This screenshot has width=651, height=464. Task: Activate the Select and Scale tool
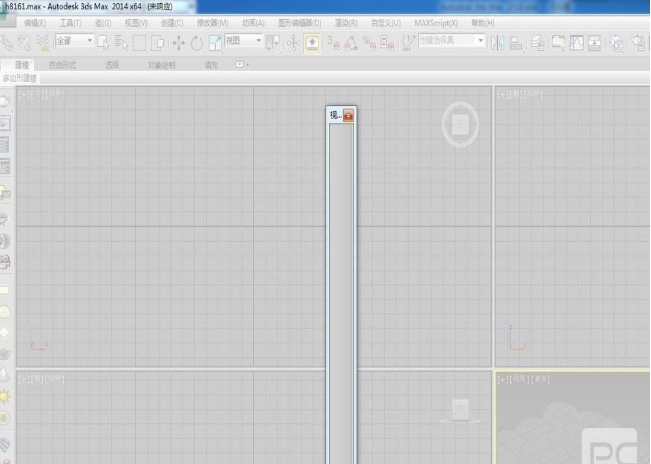(x=215, y=43)
